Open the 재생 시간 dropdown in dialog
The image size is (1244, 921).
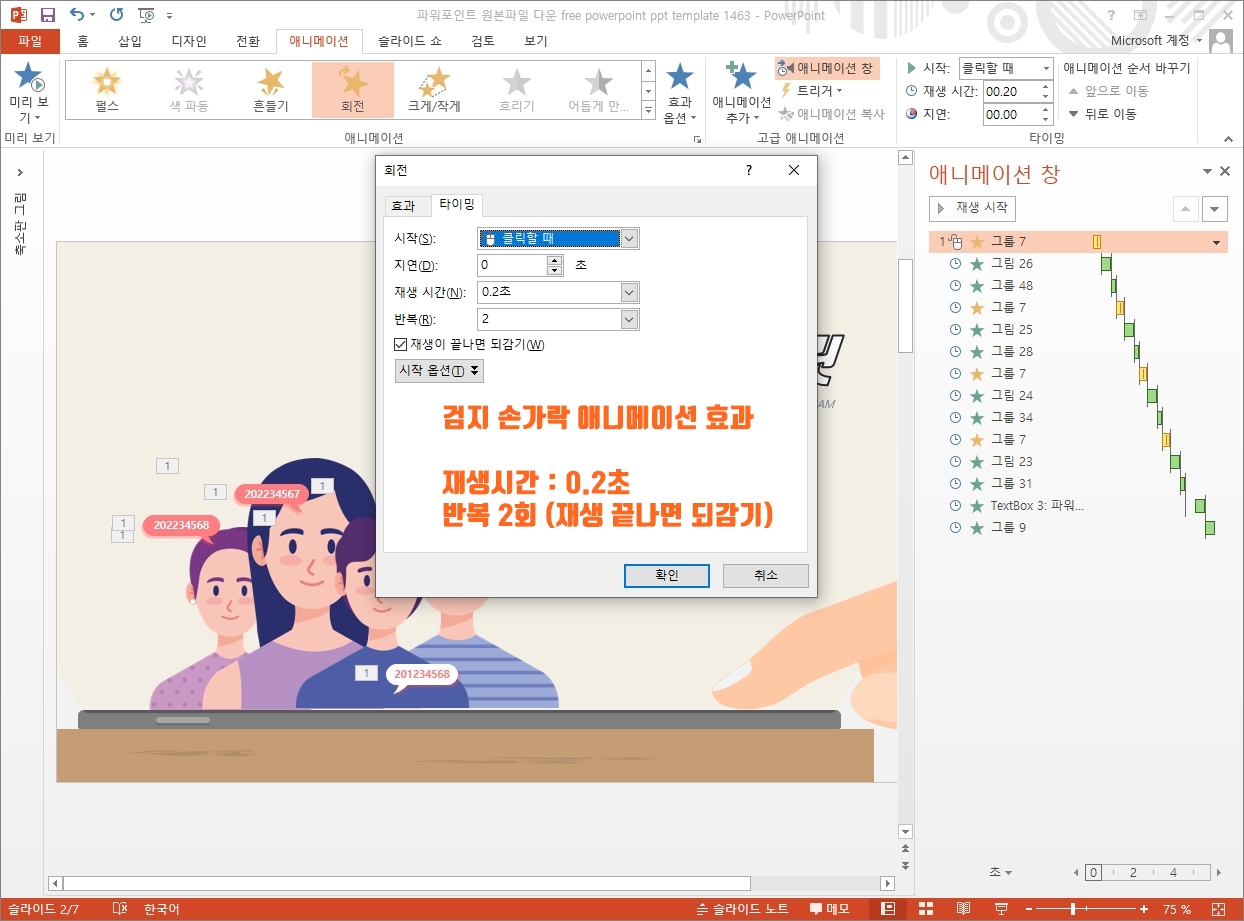click(629, 292)
